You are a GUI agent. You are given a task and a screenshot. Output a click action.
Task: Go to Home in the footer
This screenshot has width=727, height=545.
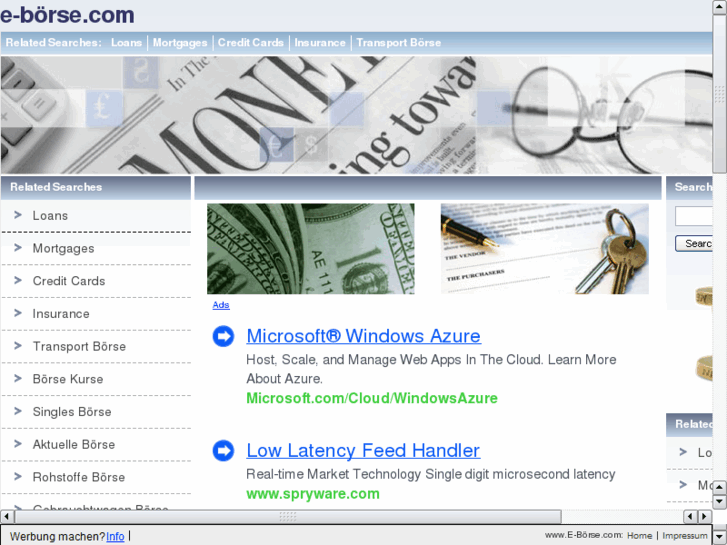click(x=639, y=536)
